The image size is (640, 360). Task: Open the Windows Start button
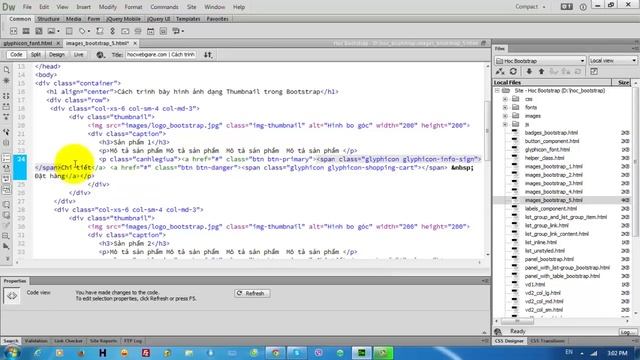tap(11, 353)
